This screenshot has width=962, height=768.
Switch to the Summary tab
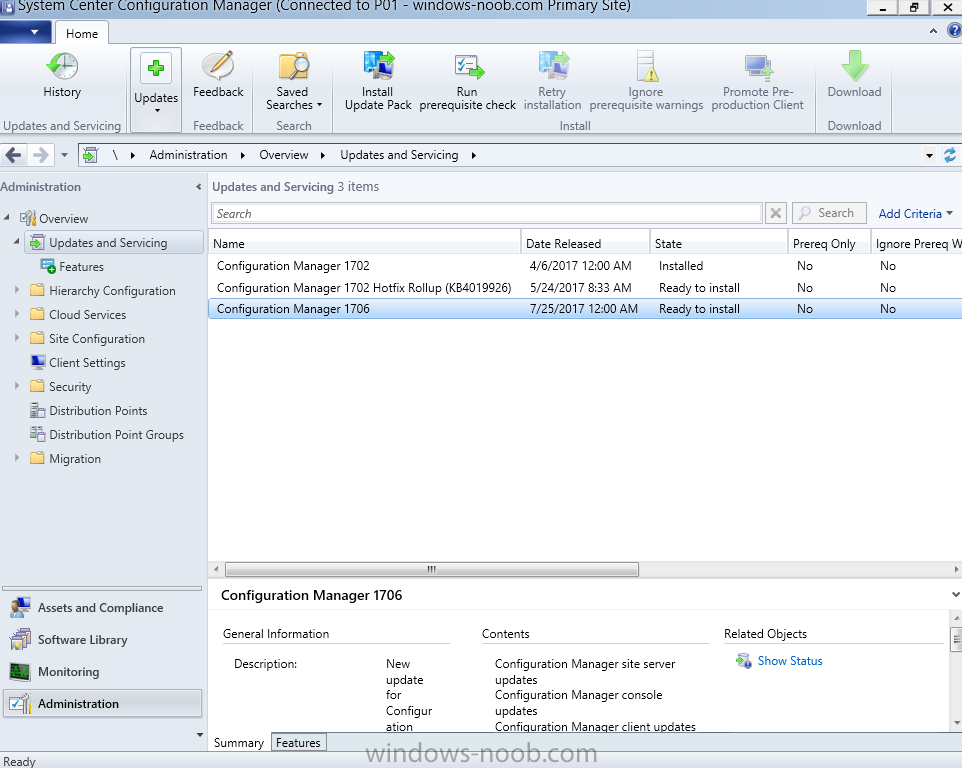coord(239,742)
